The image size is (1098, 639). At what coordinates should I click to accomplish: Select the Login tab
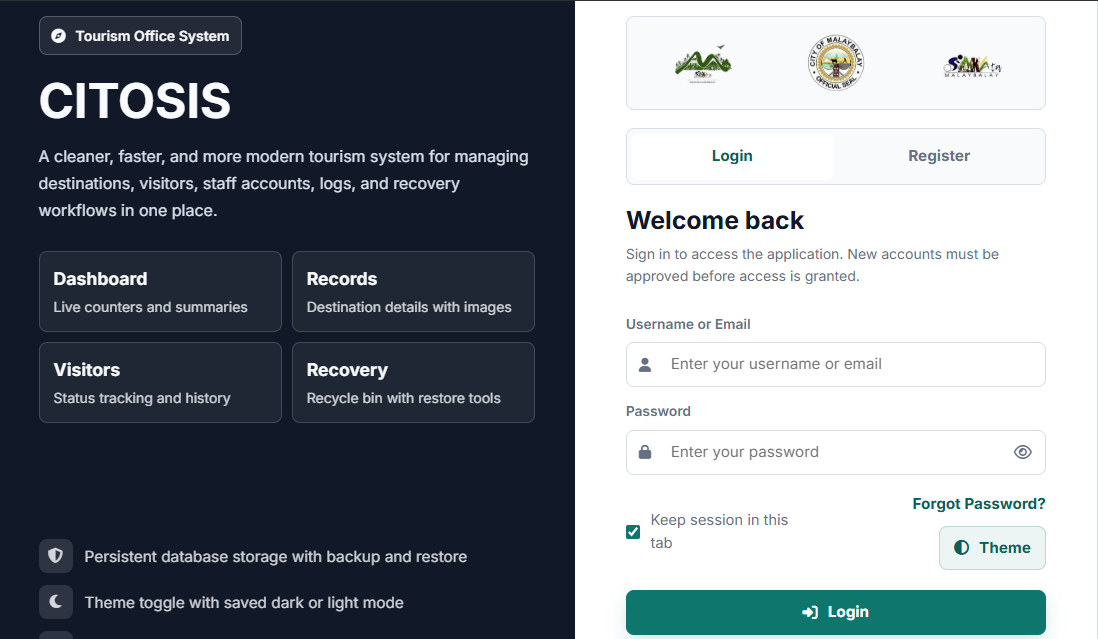click(x=732, y=156)
